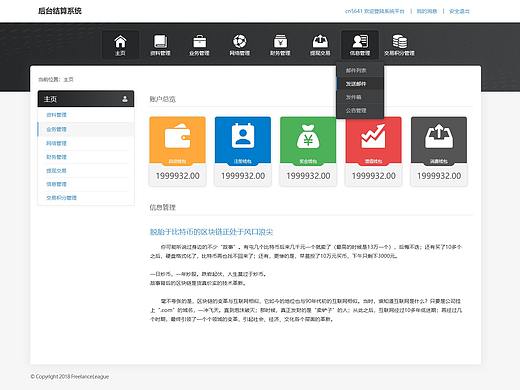The width and height of the screenshot is (520, 390).
Task: Click the red trend chart card icon
Action: [373, 136]
